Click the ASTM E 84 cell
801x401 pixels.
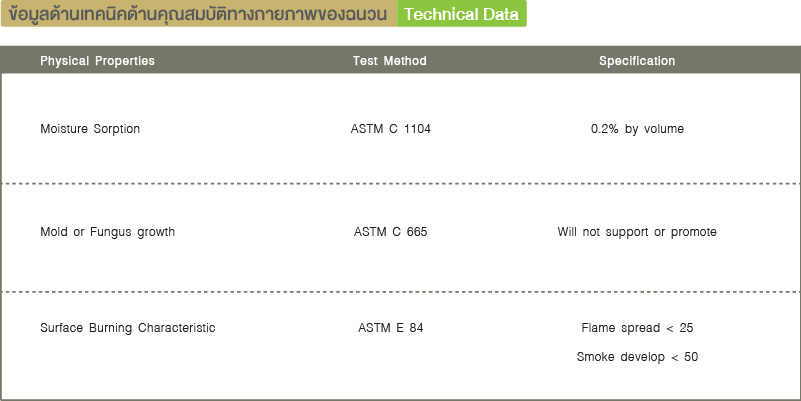point(390,328)
